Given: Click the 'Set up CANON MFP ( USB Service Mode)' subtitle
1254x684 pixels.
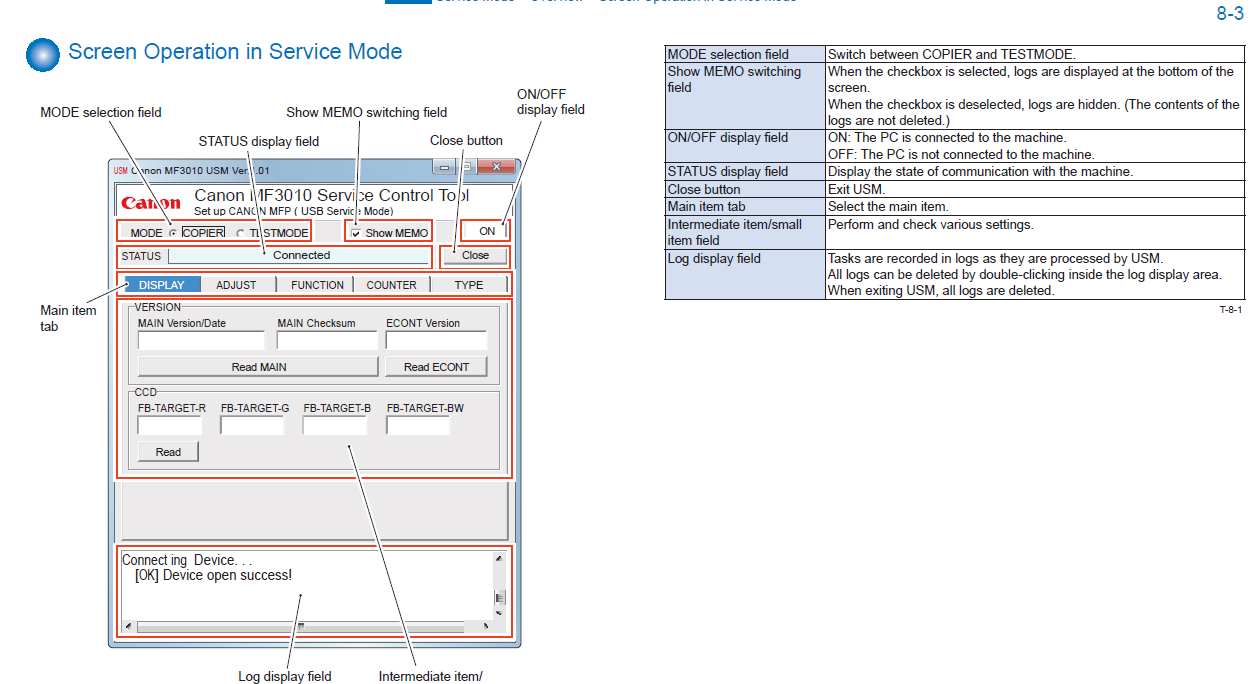Looking at the screenshot, I should 293,211.
